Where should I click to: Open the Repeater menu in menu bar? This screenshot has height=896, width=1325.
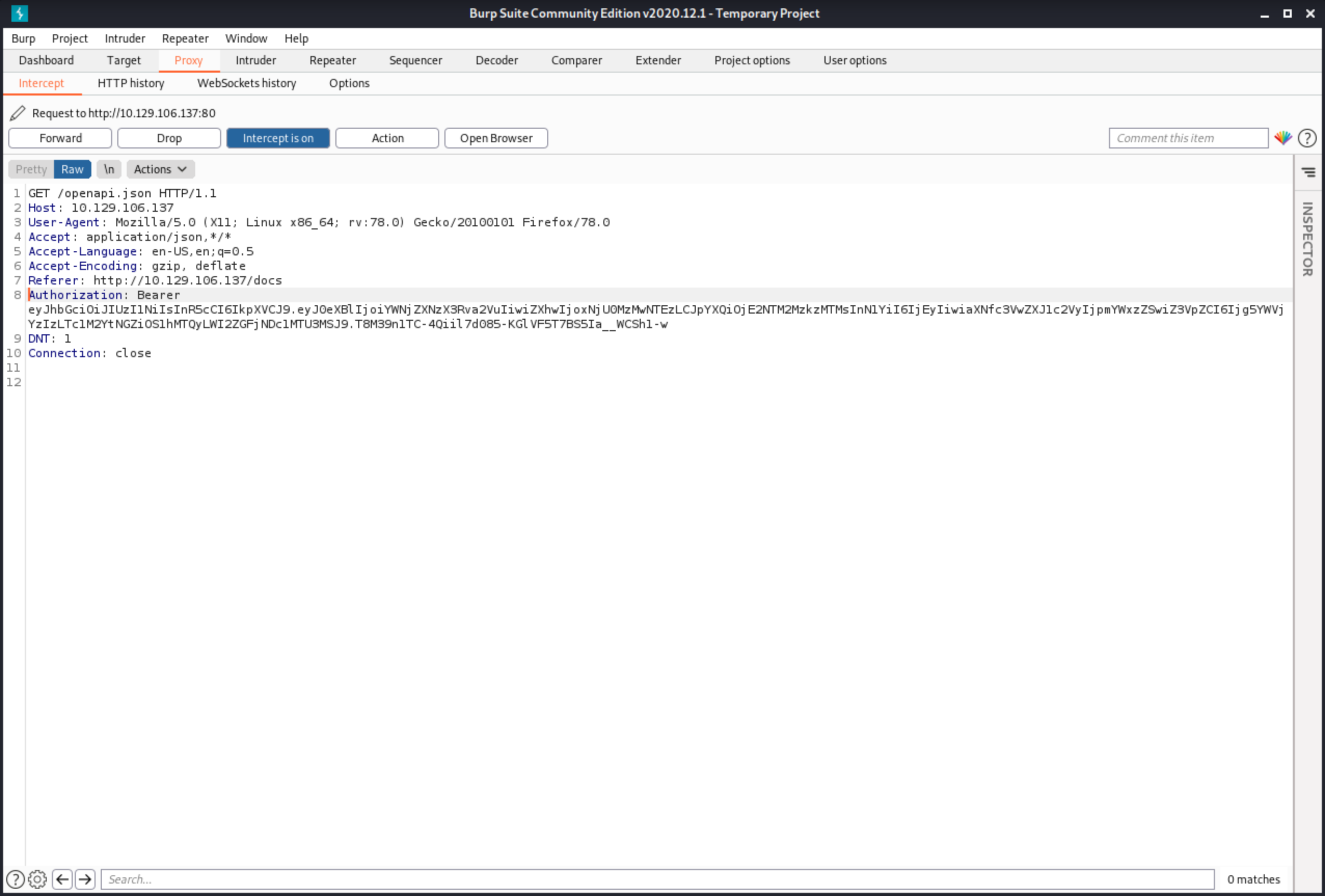click(185, 38)
